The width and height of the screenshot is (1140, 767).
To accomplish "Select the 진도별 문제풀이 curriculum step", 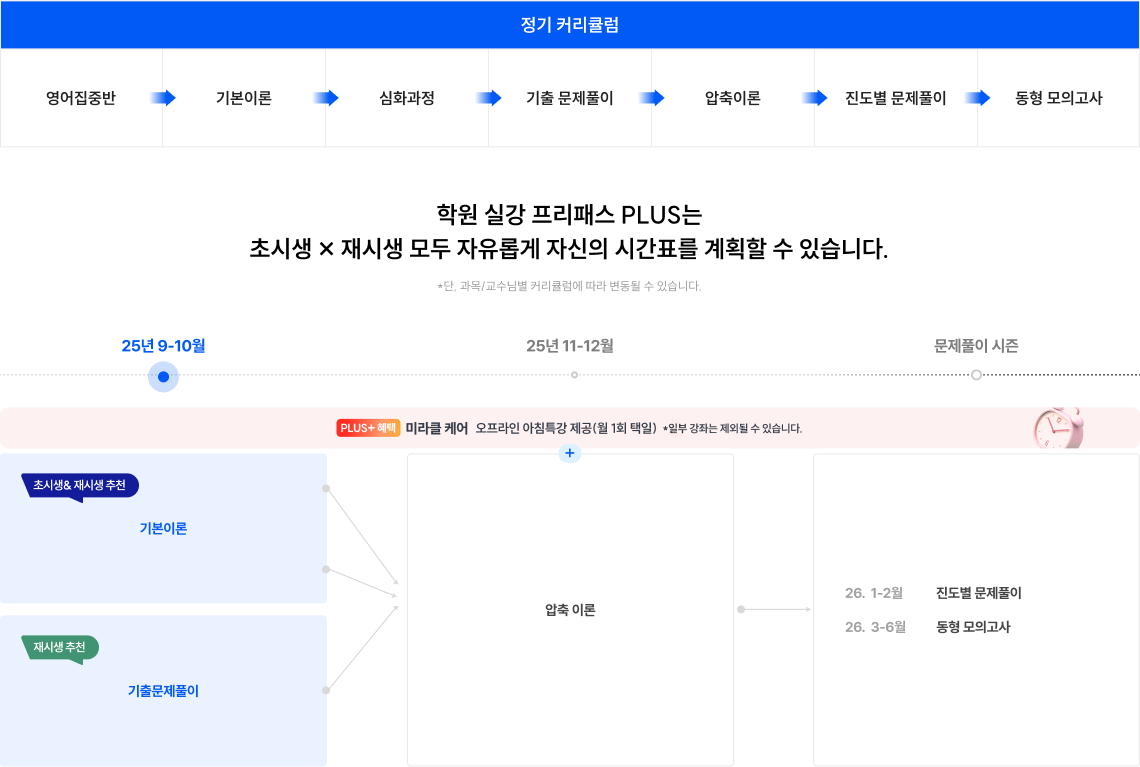I will 895,97.
